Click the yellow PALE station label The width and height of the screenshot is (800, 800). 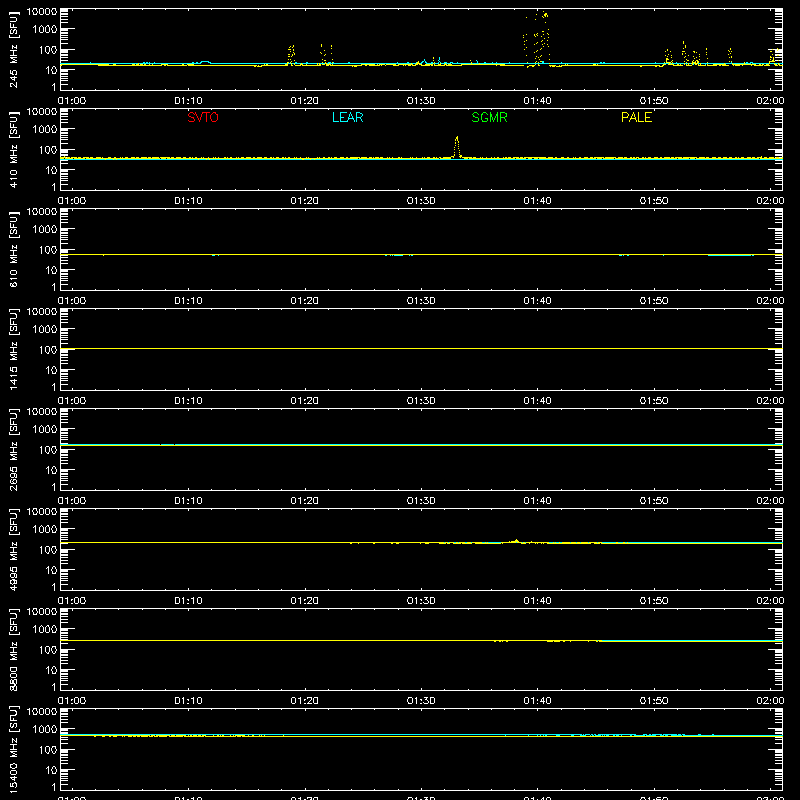pos(636,117)
